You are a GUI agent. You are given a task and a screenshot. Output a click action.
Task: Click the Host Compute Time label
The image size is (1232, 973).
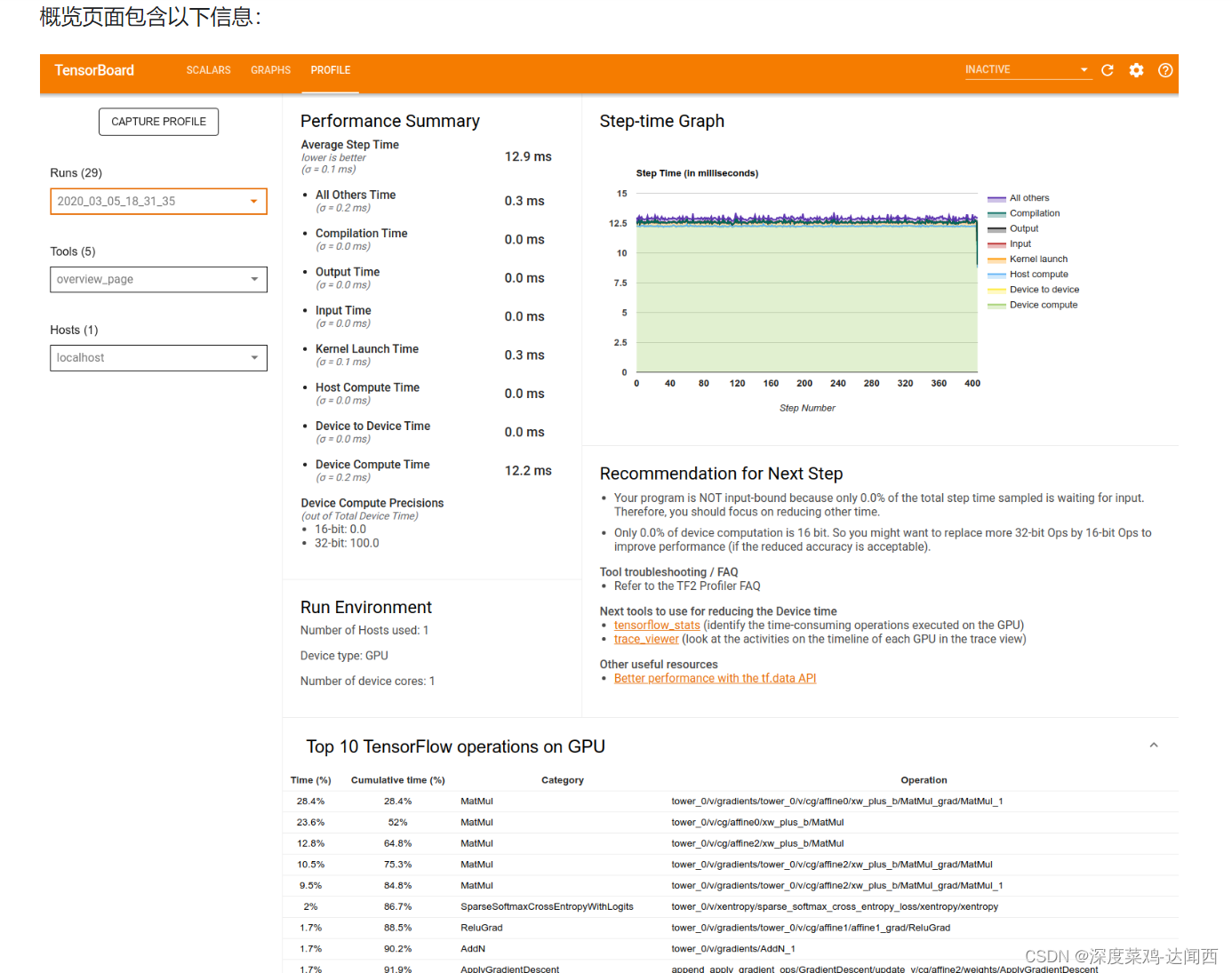point(367,388)
